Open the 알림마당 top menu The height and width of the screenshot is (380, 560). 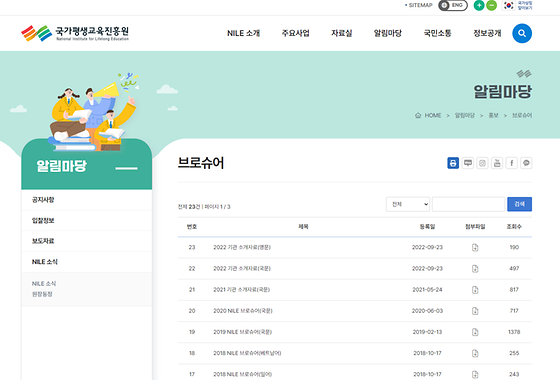point(388,33)
